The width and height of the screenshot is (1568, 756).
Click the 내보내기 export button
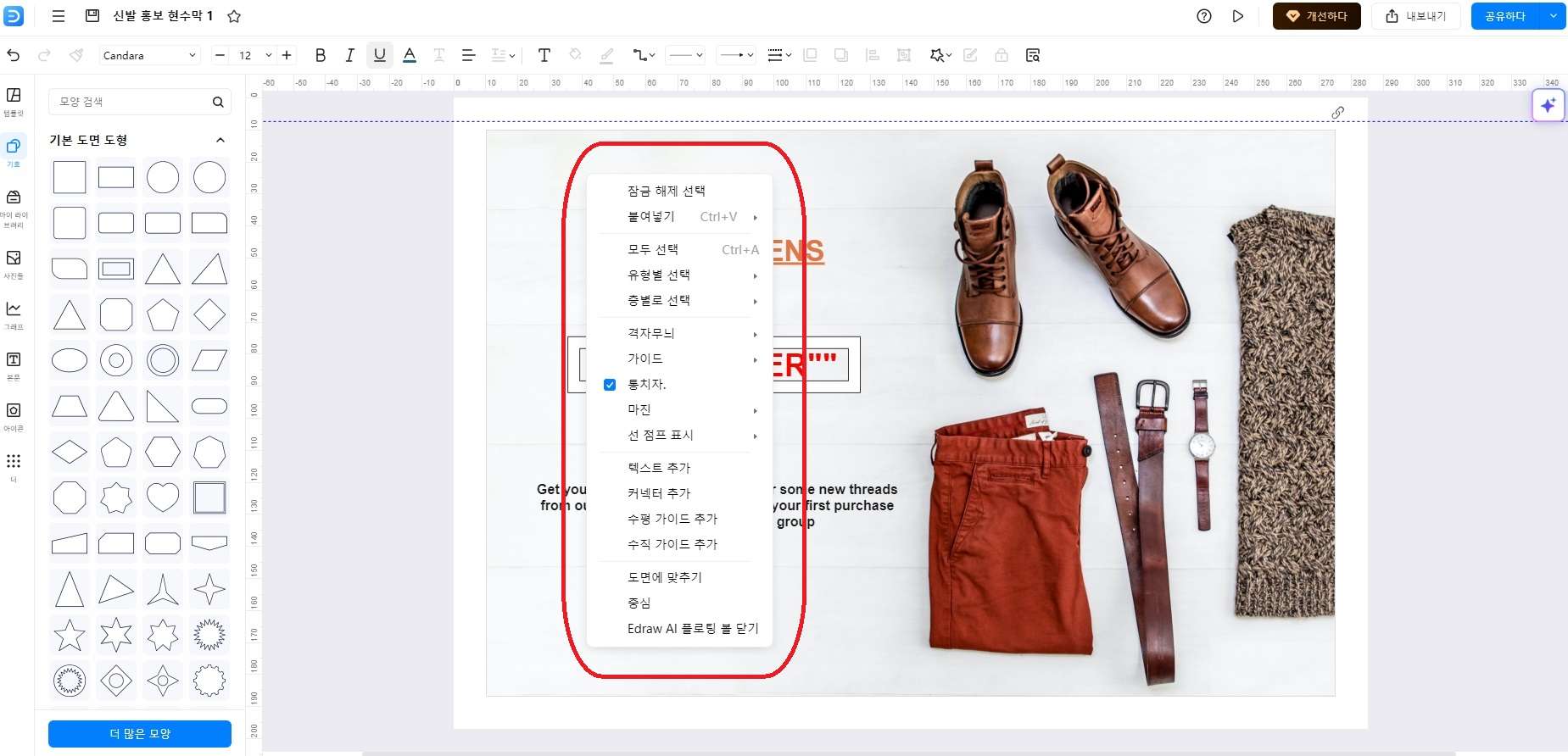pyautogui.click(x=1415, y=16)
